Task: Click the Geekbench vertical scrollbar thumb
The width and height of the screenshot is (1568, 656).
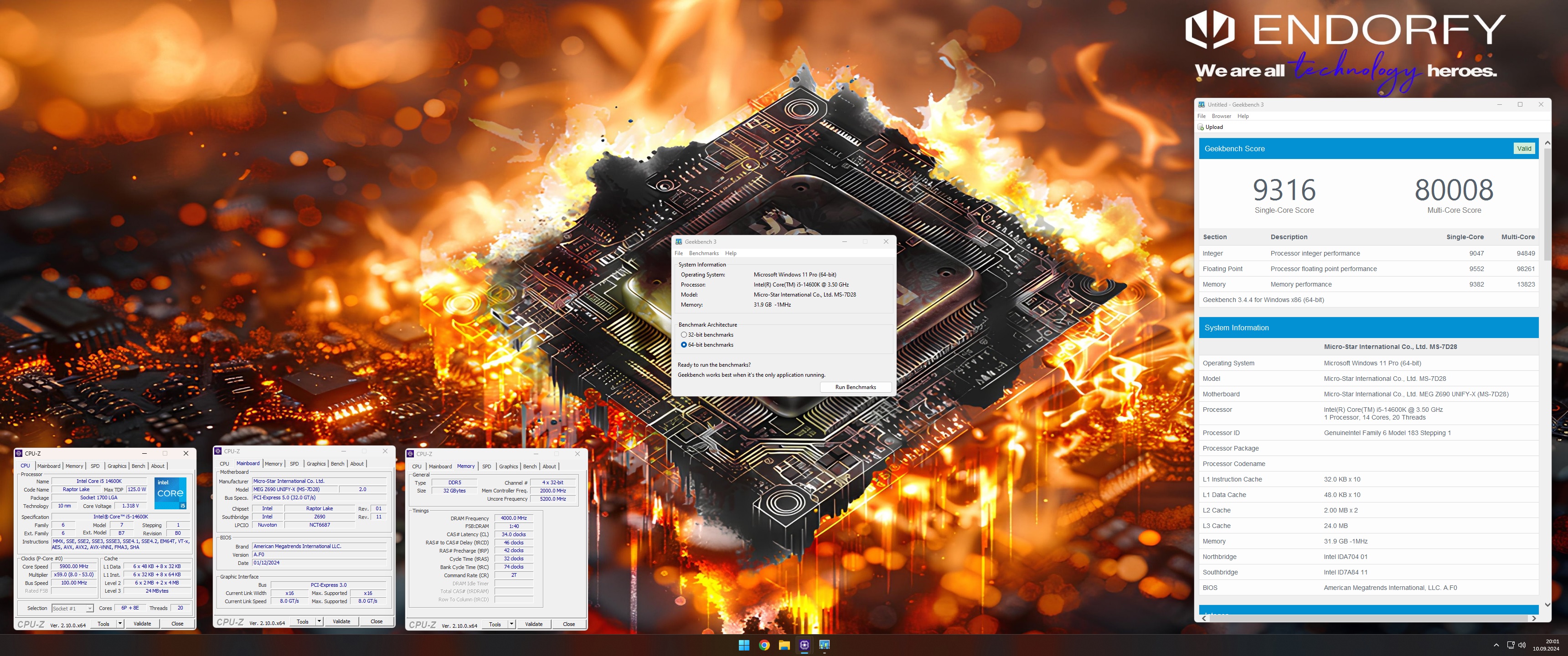Action: 1547,205
